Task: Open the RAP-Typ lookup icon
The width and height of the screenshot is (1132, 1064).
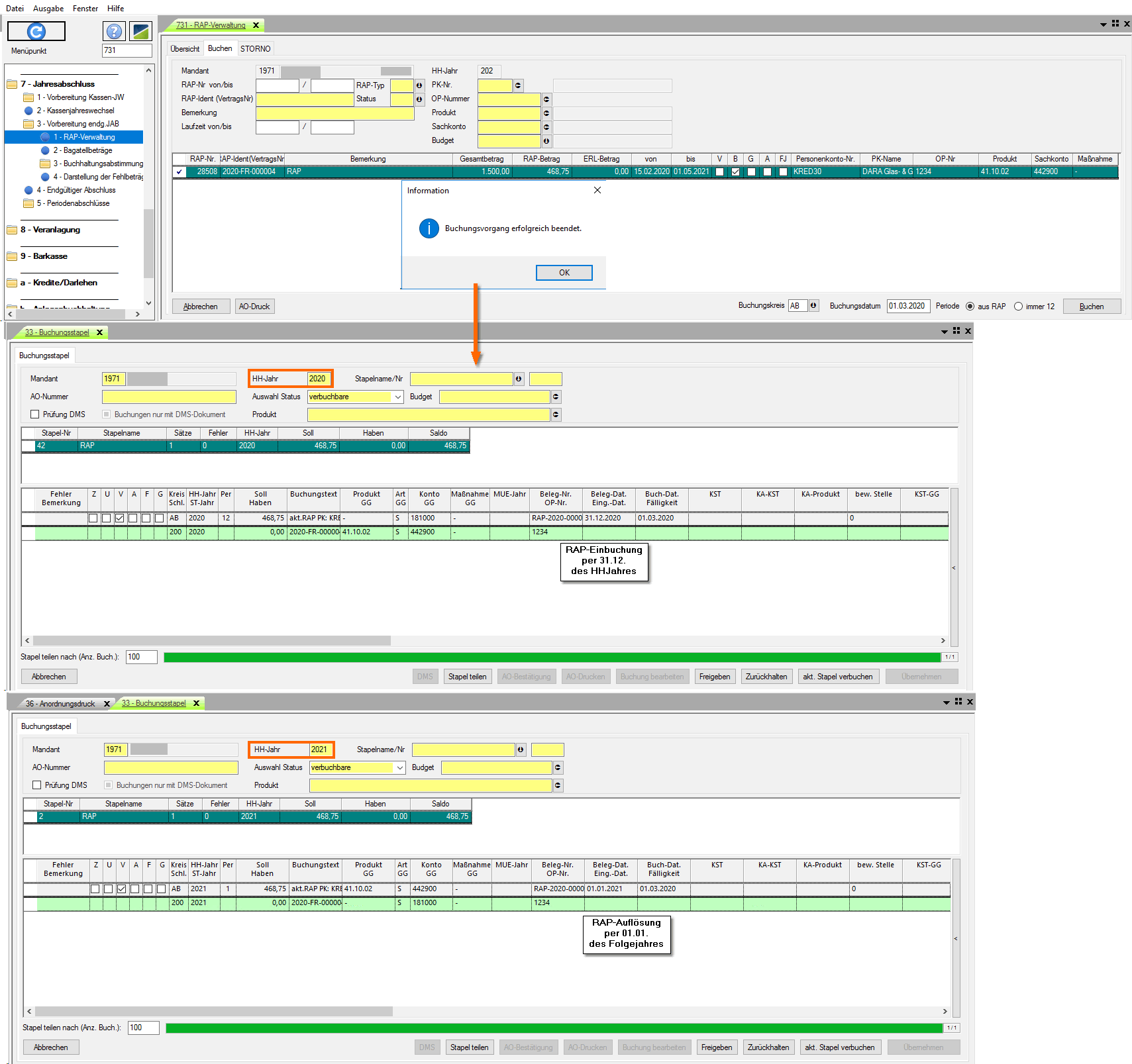Action: pyautogui.click(x=419, y=85)
